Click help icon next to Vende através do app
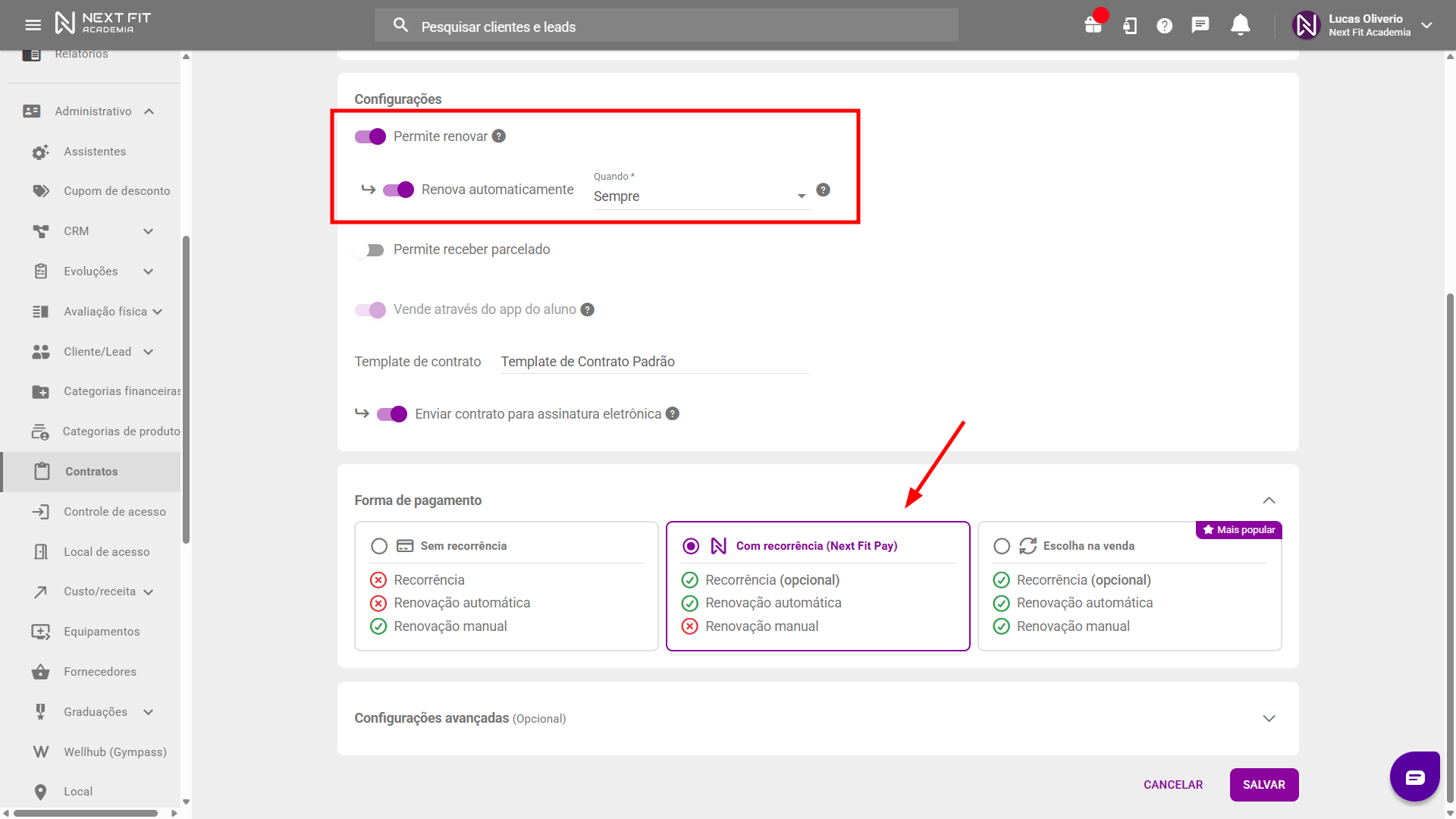Viewport: 1456px width, 819px height. [587, 309]
